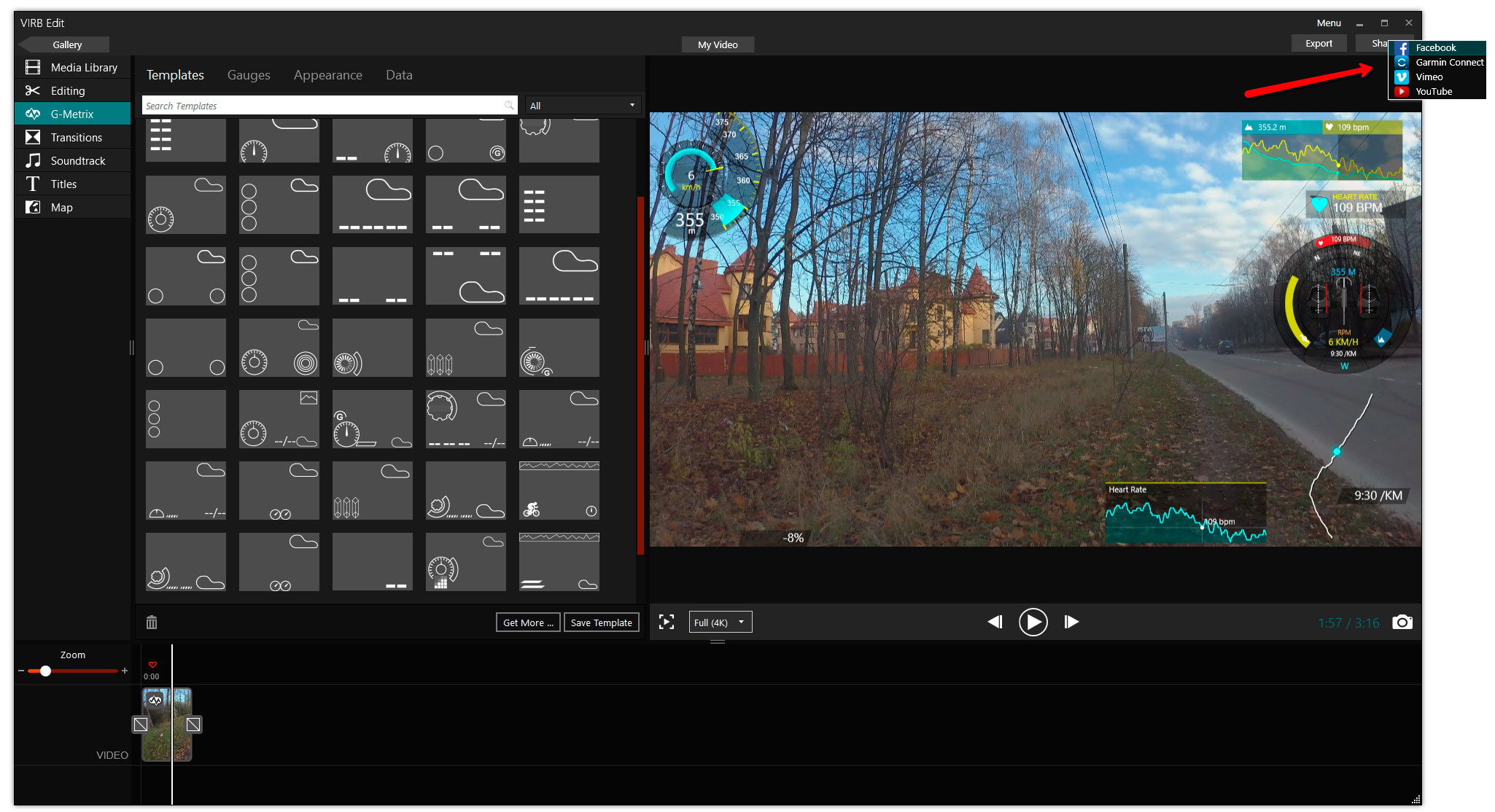Click the G-Metrix badge on video clip
This screenshot has height=812, width=1495.
155,700
